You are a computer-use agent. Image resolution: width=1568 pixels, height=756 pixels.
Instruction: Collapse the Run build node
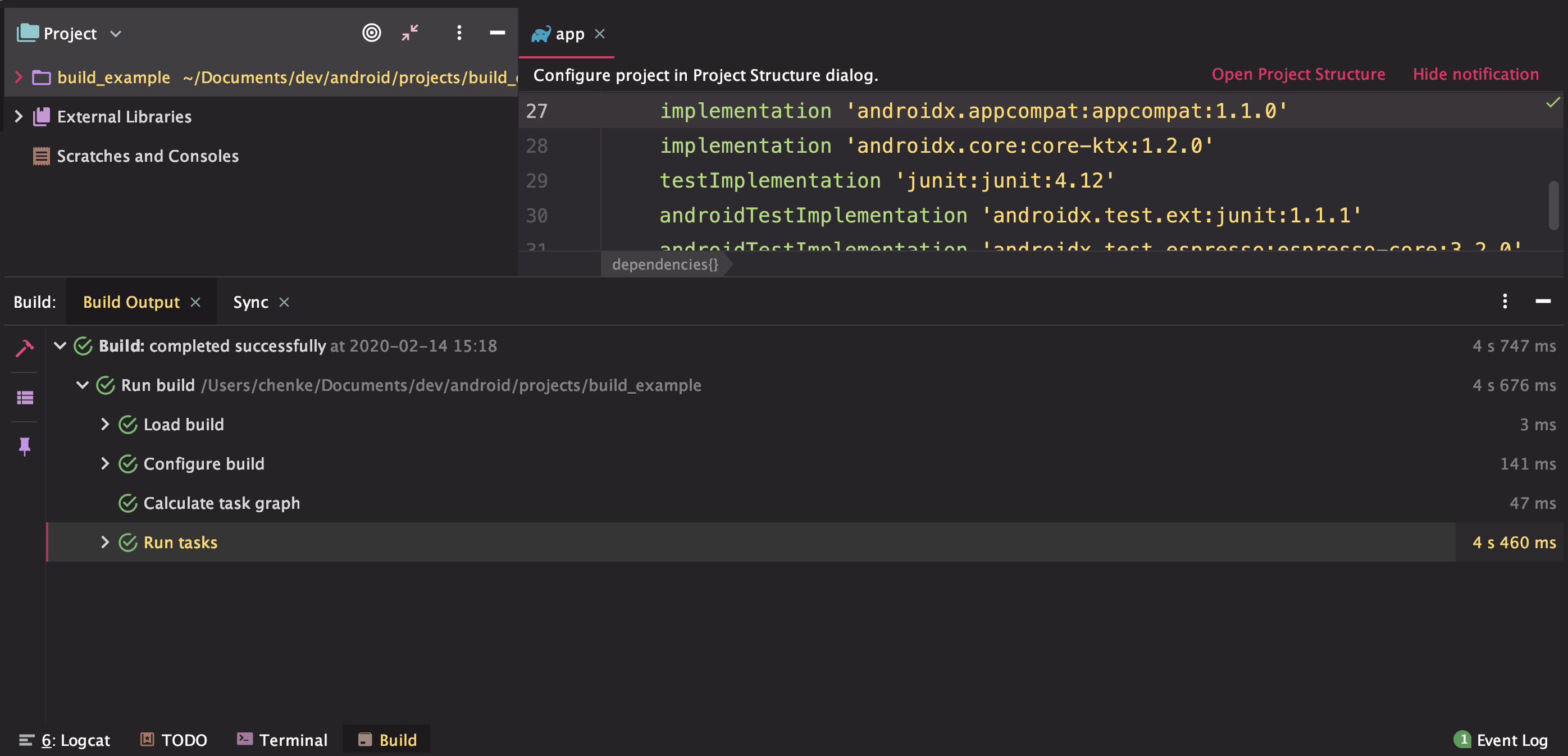coord(82,385)
